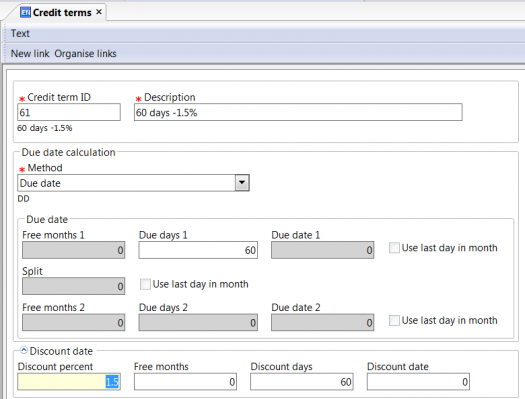Click the New link button

point(30,54)
